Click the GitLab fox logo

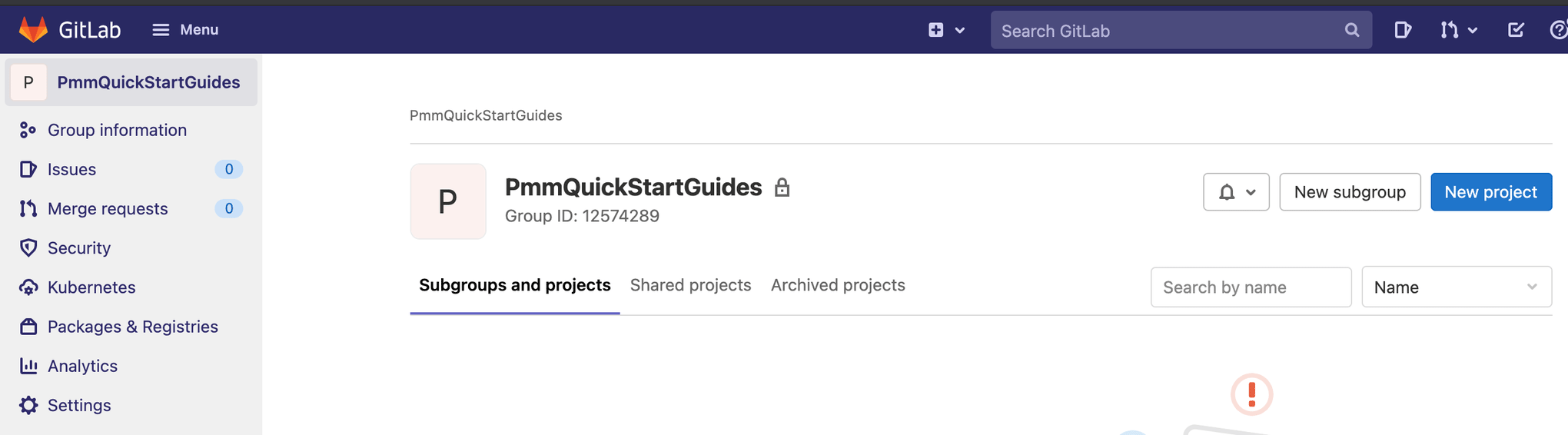tap(33, 29)
